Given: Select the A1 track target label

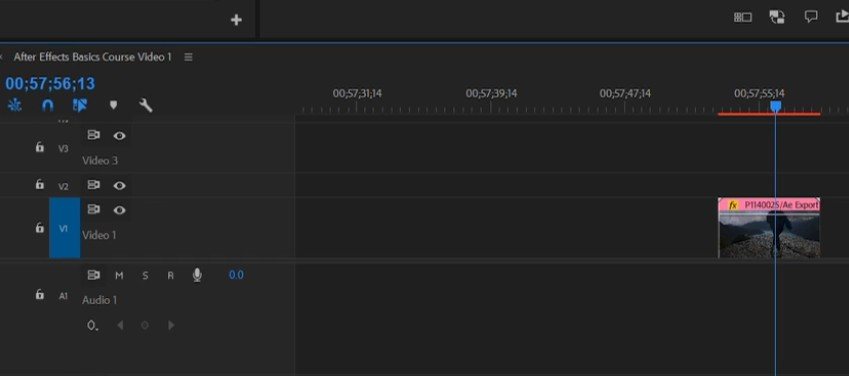Looking at the screenshot, I should click(x=63, y=296).
